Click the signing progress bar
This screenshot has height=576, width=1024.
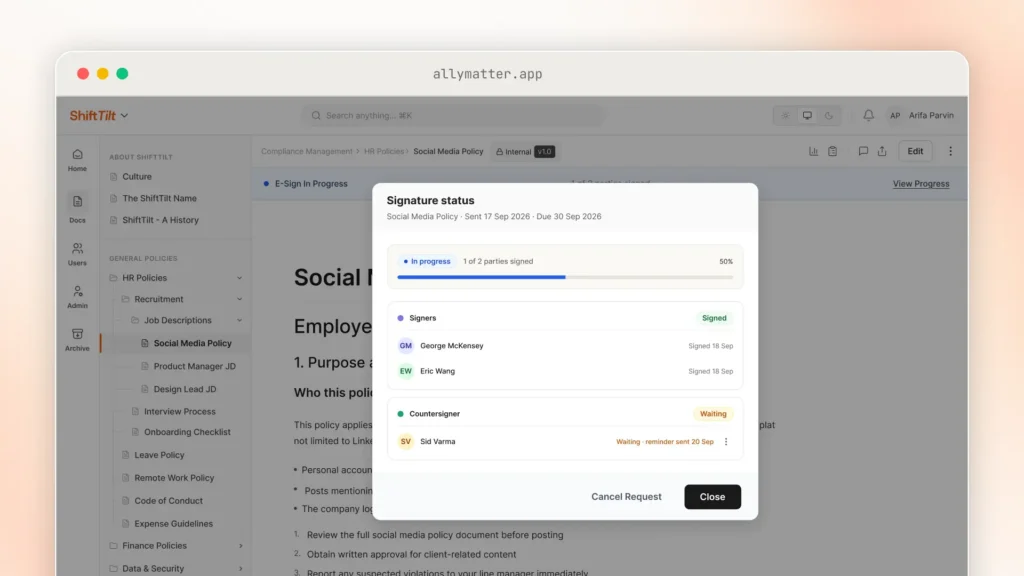pos(565,277)
